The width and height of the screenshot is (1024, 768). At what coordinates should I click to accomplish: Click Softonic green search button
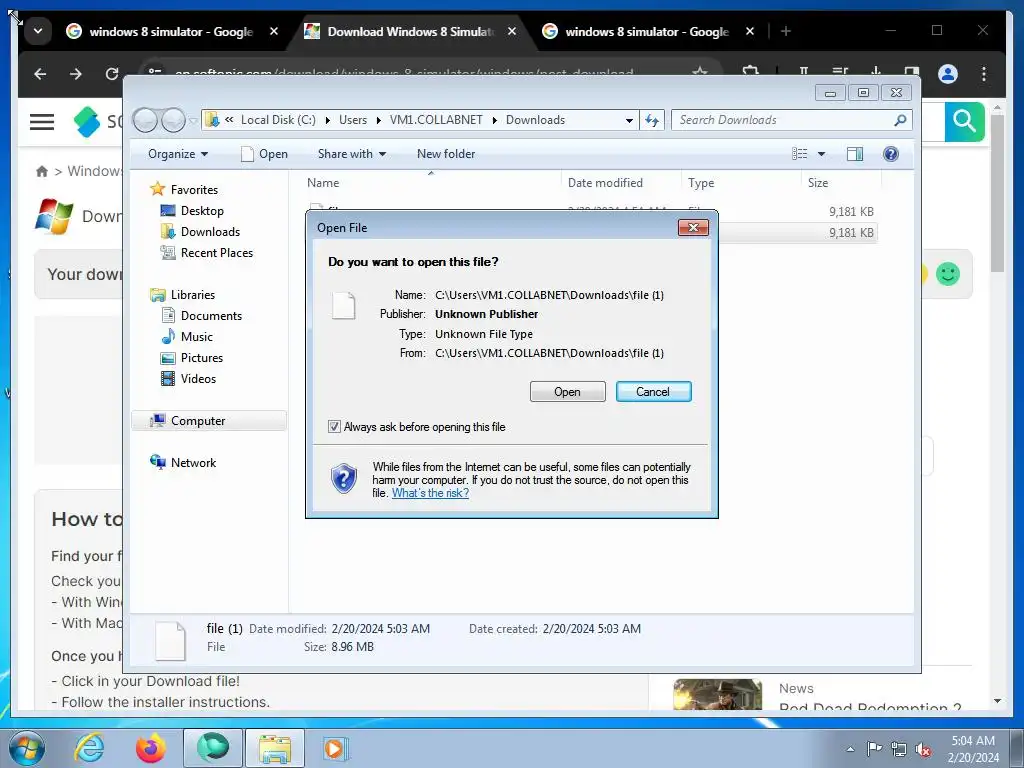964,121
